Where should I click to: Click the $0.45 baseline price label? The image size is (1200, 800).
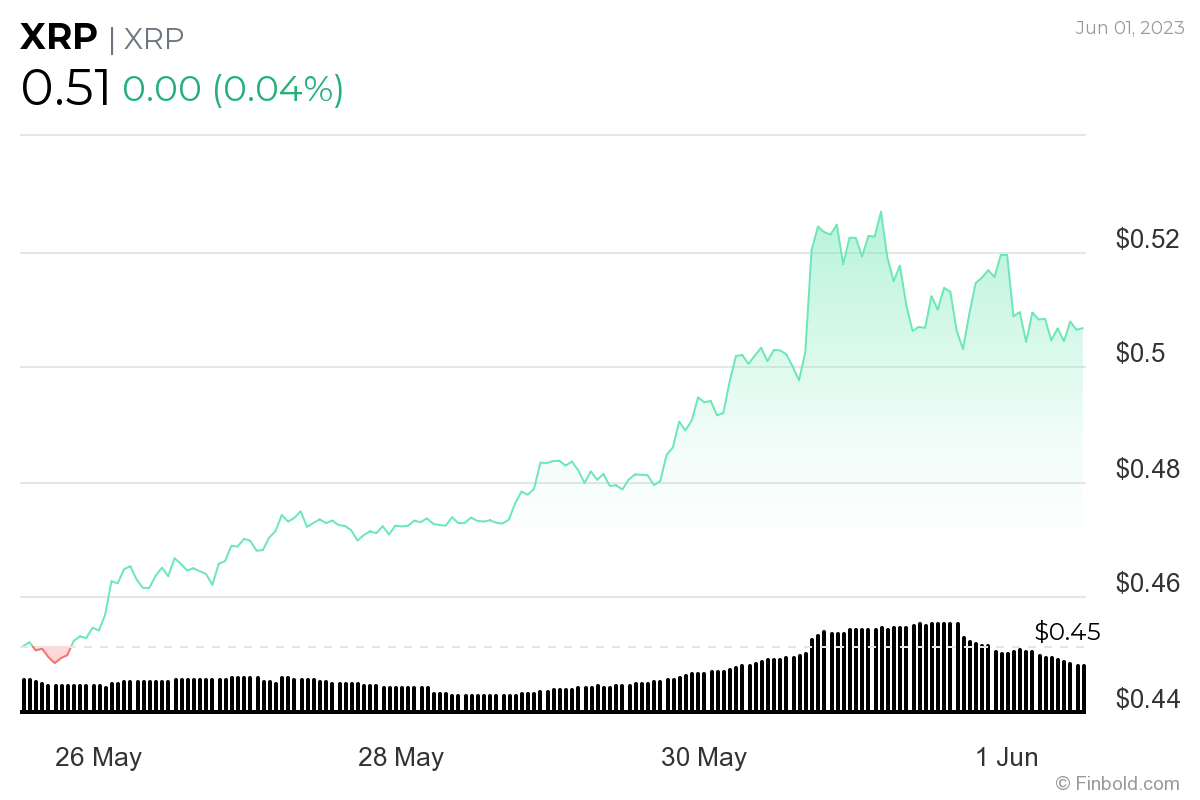tap(1067, 632)
